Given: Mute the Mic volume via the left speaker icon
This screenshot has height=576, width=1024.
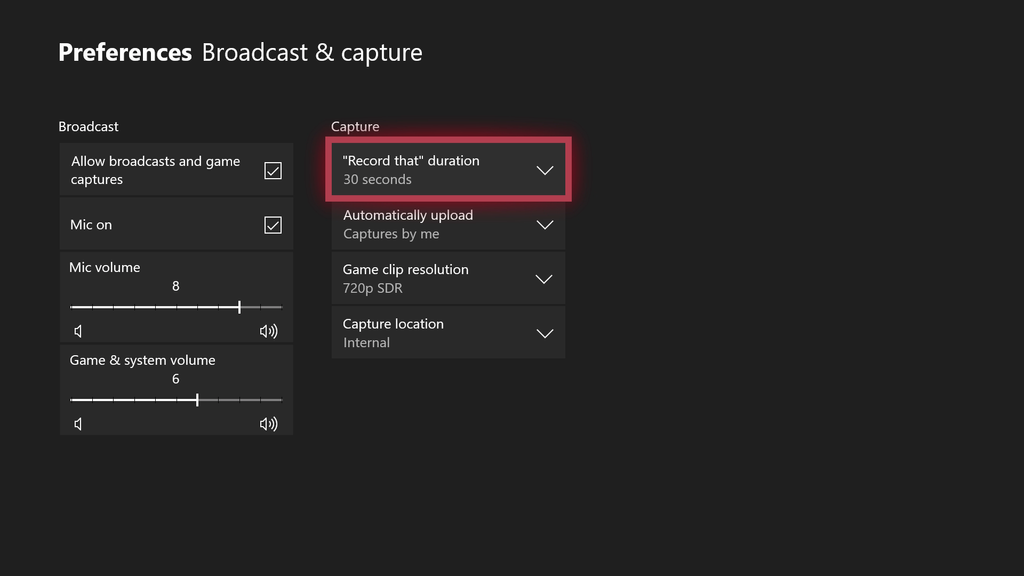Looking at the screenshot, I should 78,330.
